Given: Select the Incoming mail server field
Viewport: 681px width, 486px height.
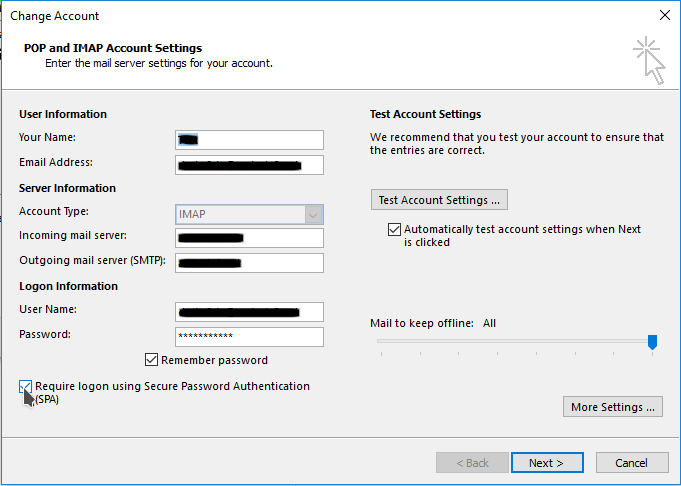Looking at the screenshot, I should click(x=249, y=237).
